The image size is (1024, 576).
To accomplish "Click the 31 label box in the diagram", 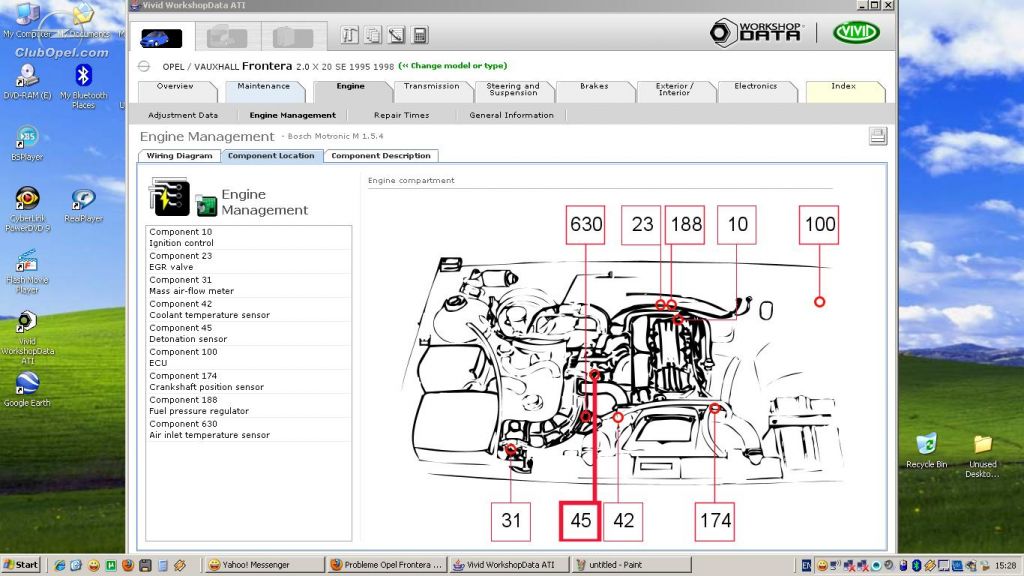I will click(x=511, y=520).
